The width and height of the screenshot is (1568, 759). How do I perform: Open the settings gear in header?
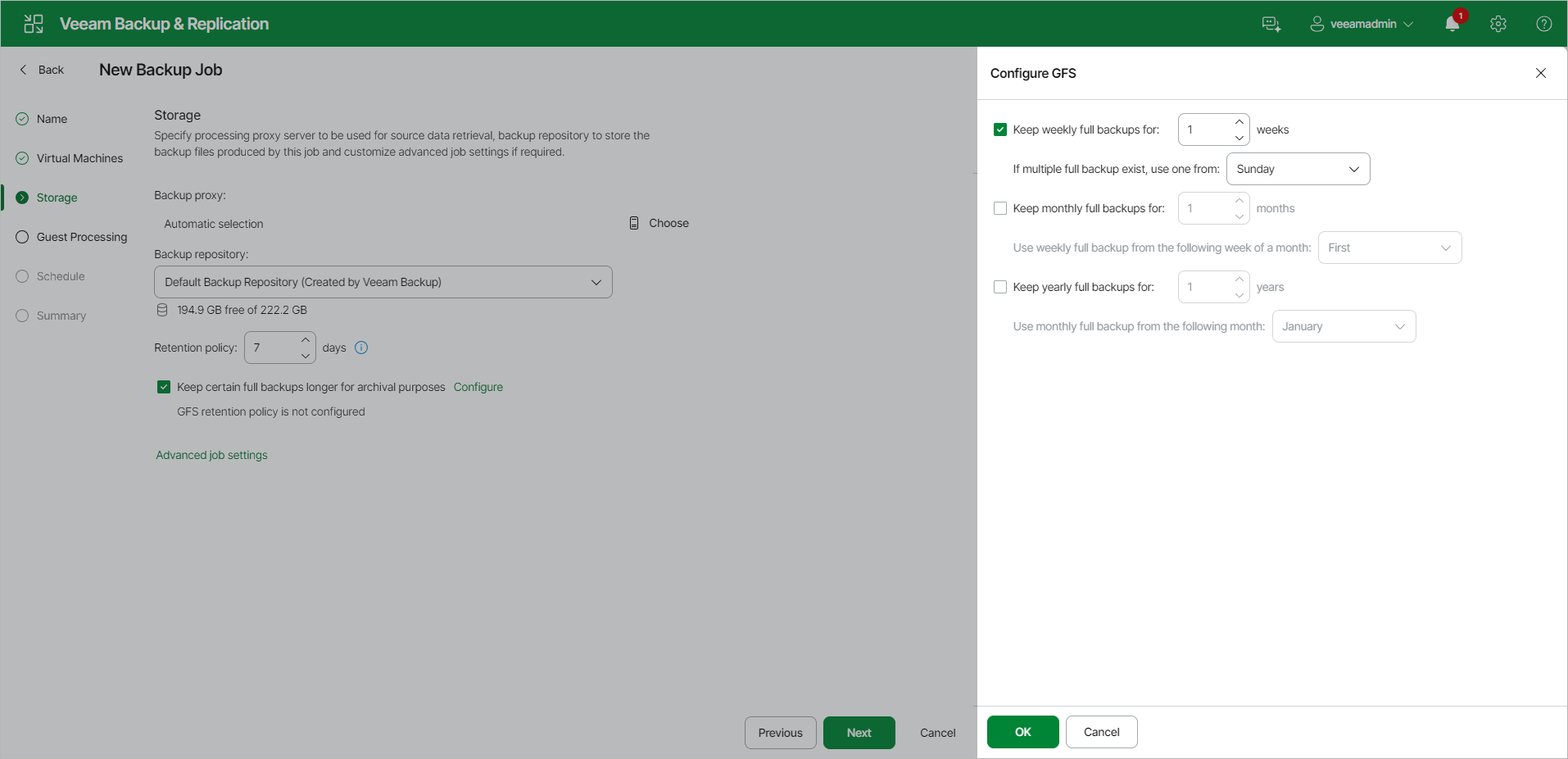pos(1498,24)
